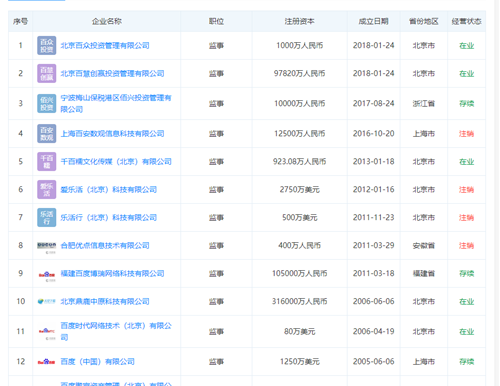Select the 500万美元 capital cell
This screenshot has width=500, height=386.
pos(299,218)
